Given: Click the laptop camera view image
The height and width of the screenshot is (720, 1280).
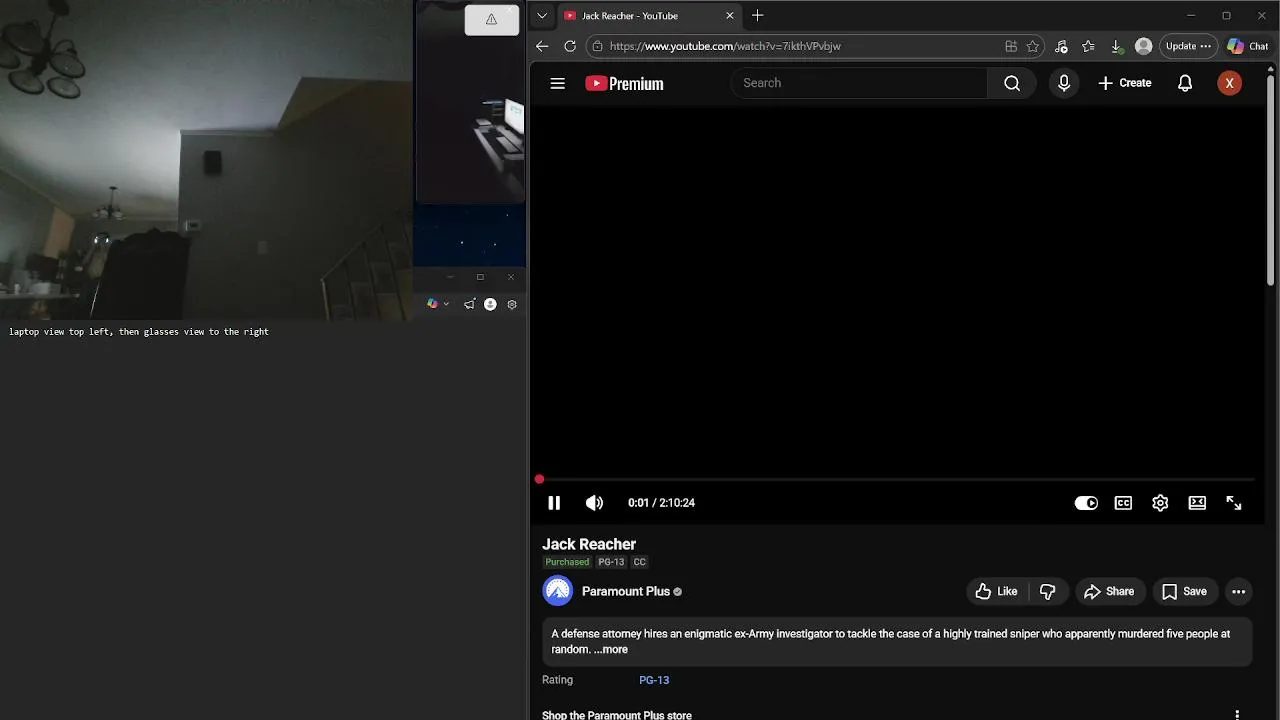Looking at the screenshot, I should [206, 160].
